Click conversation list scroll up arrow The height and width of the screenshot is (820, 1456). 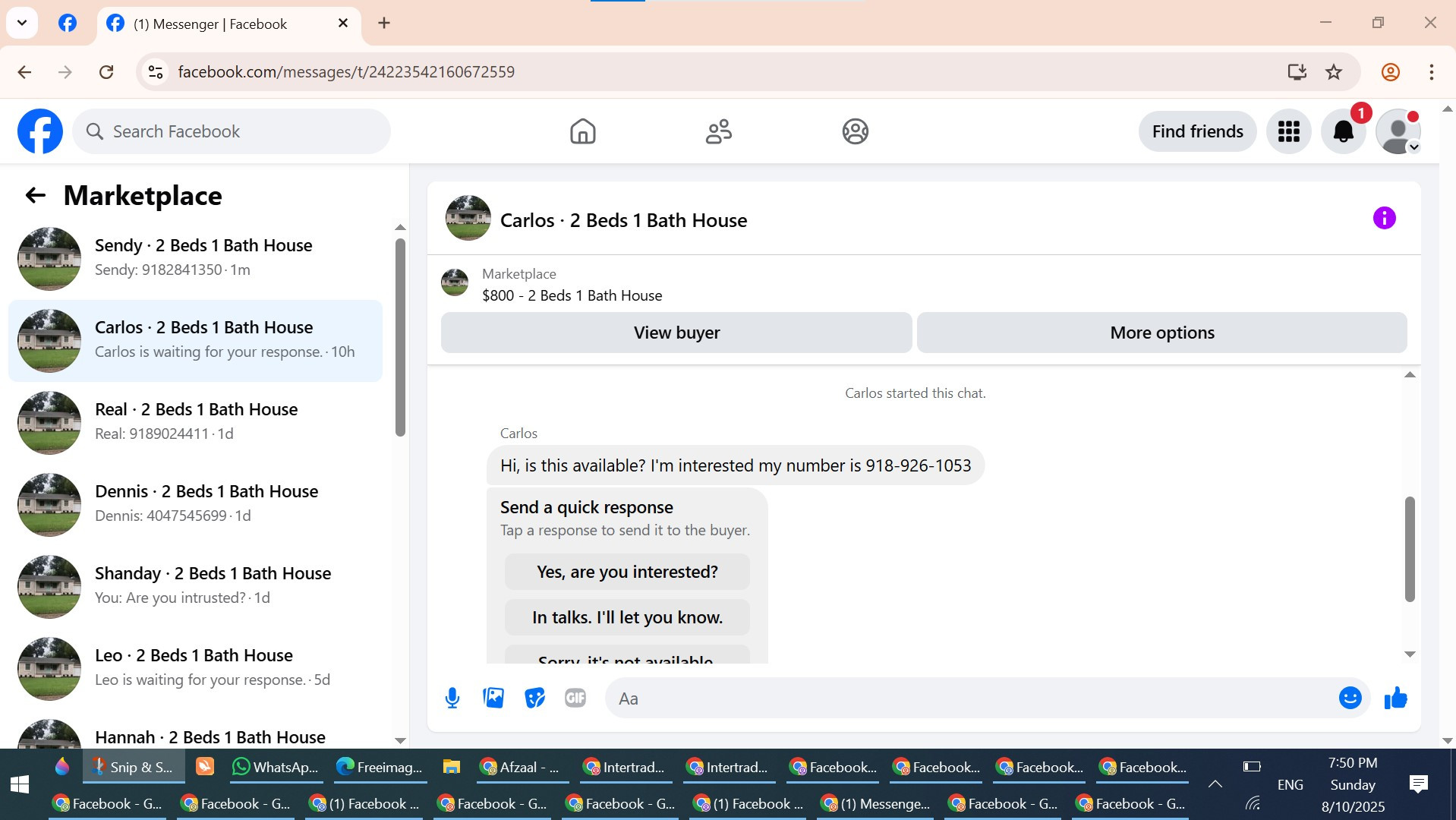(400, 228)
